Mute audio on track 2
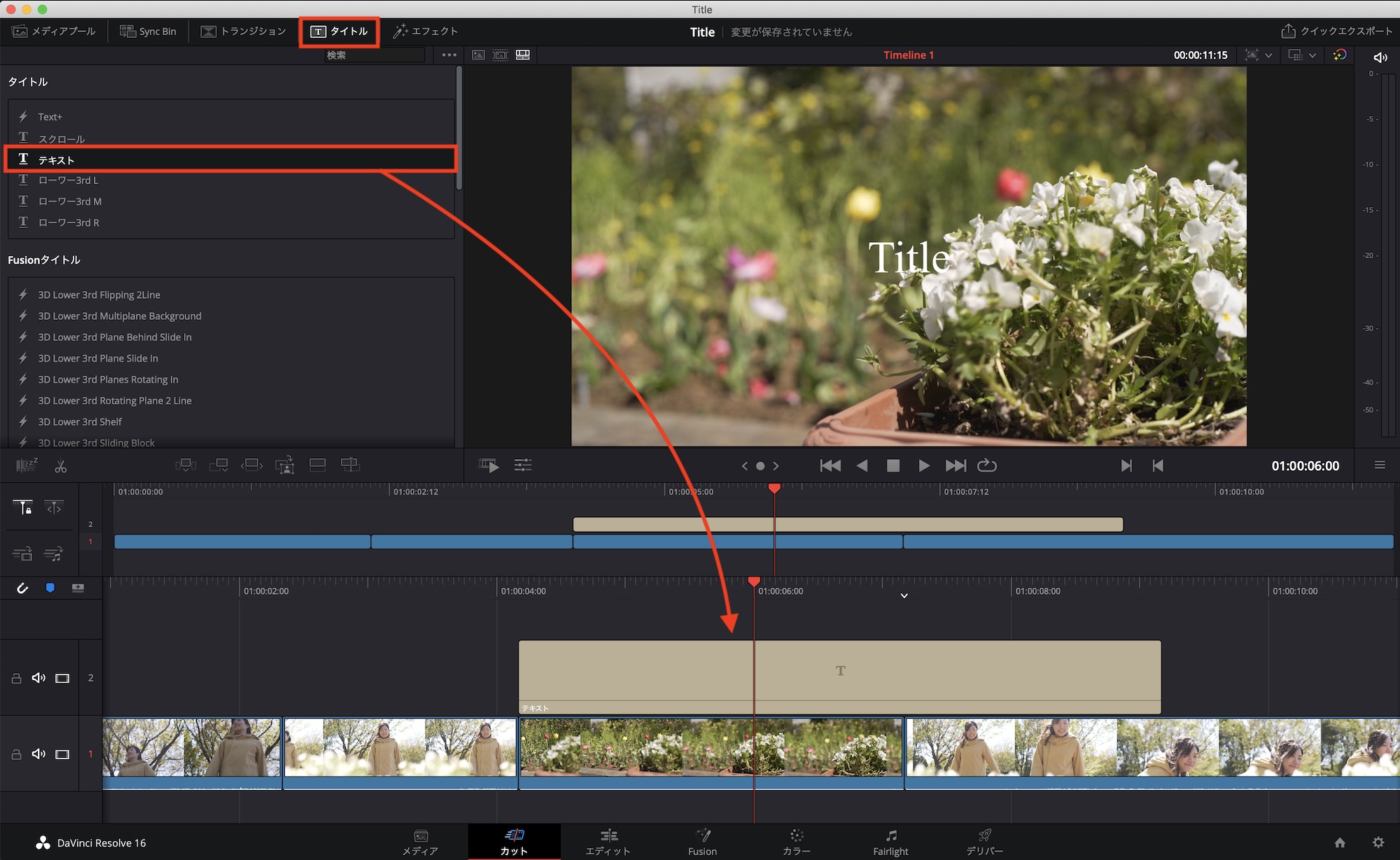This screenshot has height=860, width=1400. click(x=38, y=678)
